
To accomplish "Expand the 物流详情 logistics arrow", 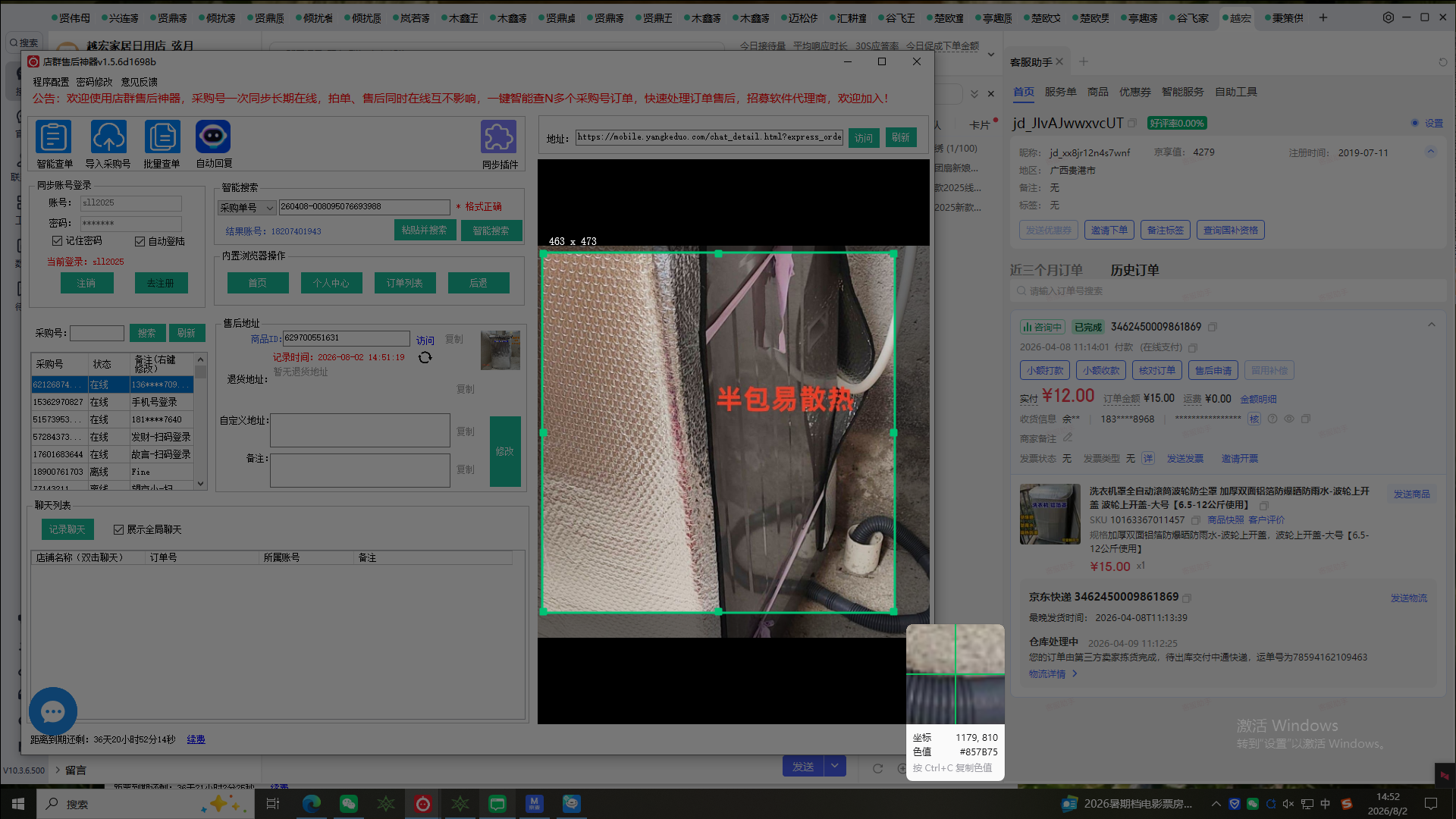I will pyautogui.click(x=1075, y=673).
